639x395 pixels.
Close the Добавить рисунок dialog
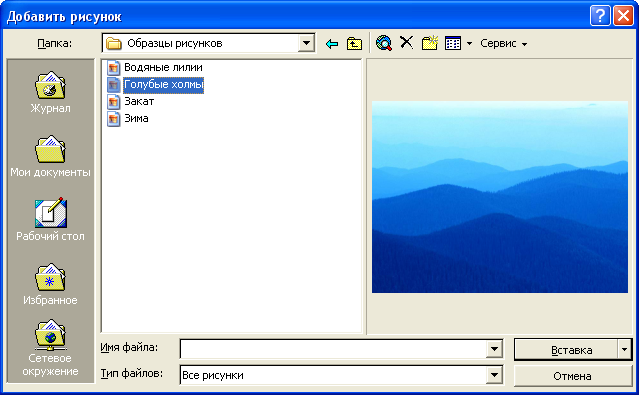624,16
